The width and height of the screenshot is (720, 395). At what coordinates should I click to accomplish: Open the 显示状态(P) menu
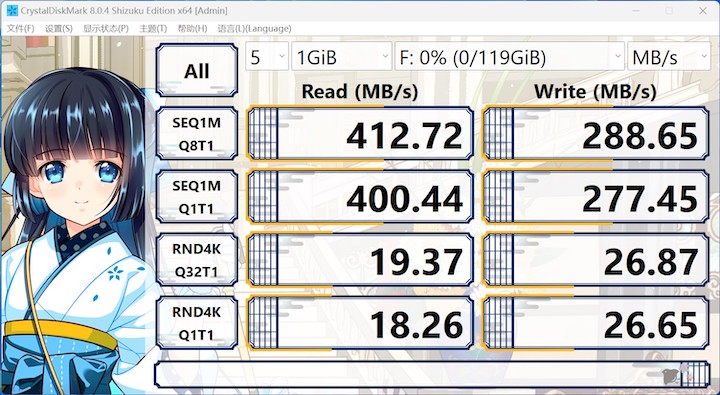coord(106,28)
